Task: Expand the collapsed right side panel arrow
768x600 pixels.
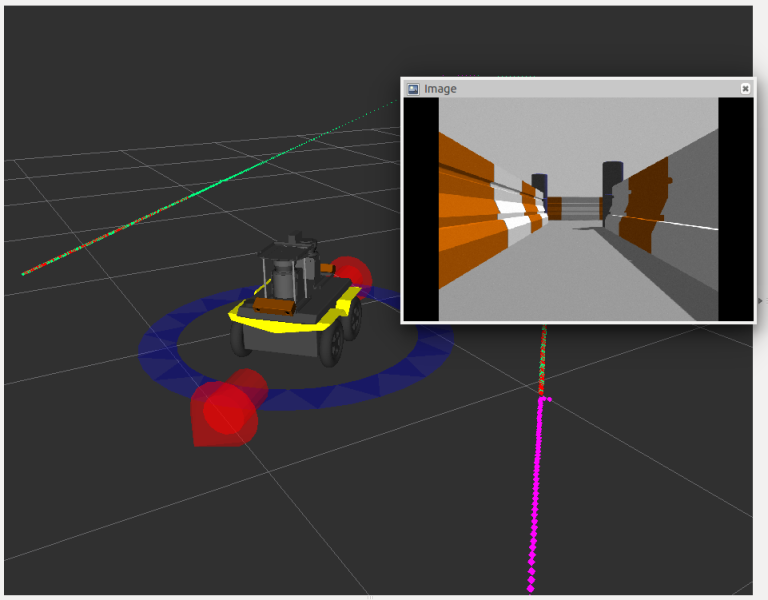Action: coord(761,300)
